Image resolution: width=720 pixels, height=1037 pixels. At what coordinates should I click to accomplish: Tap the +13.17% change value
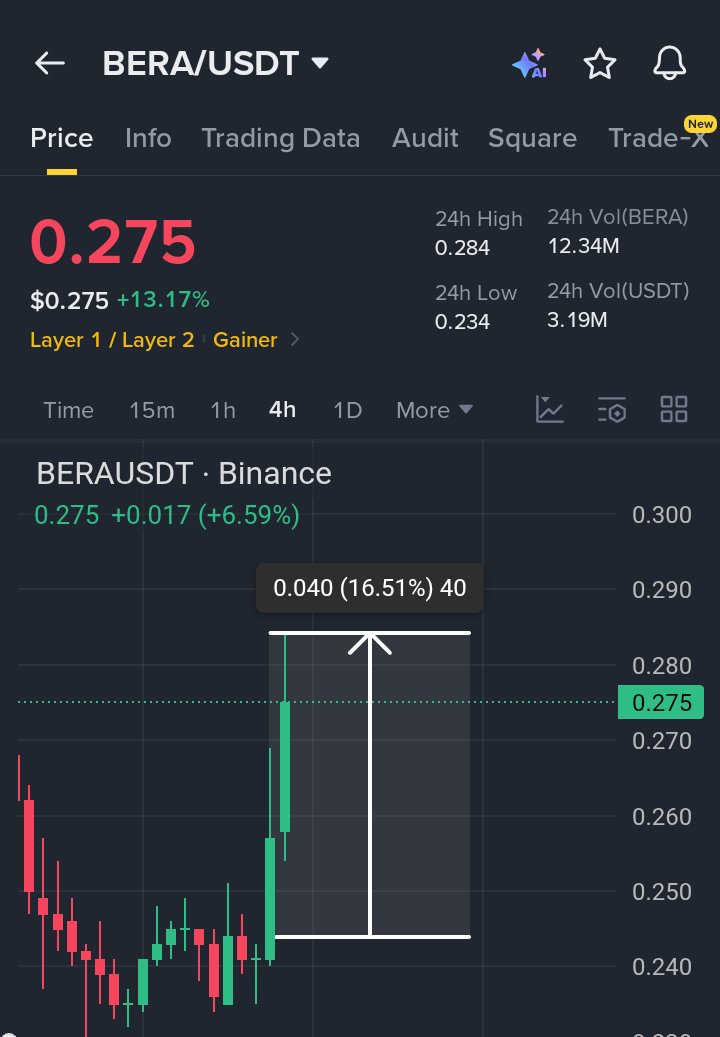(163, 300)
